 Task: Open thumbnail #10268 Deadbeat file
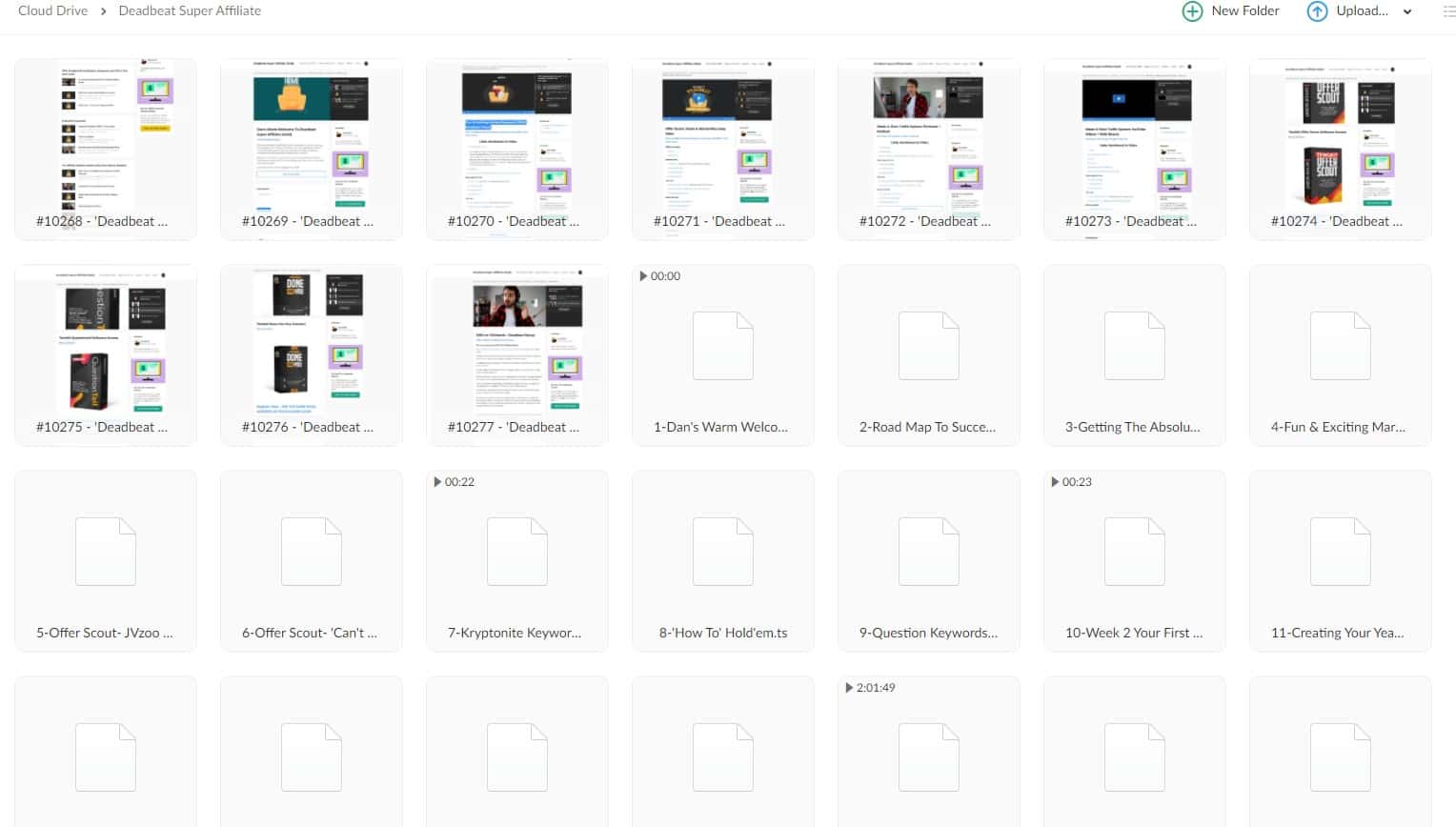[x=106, y=135]
